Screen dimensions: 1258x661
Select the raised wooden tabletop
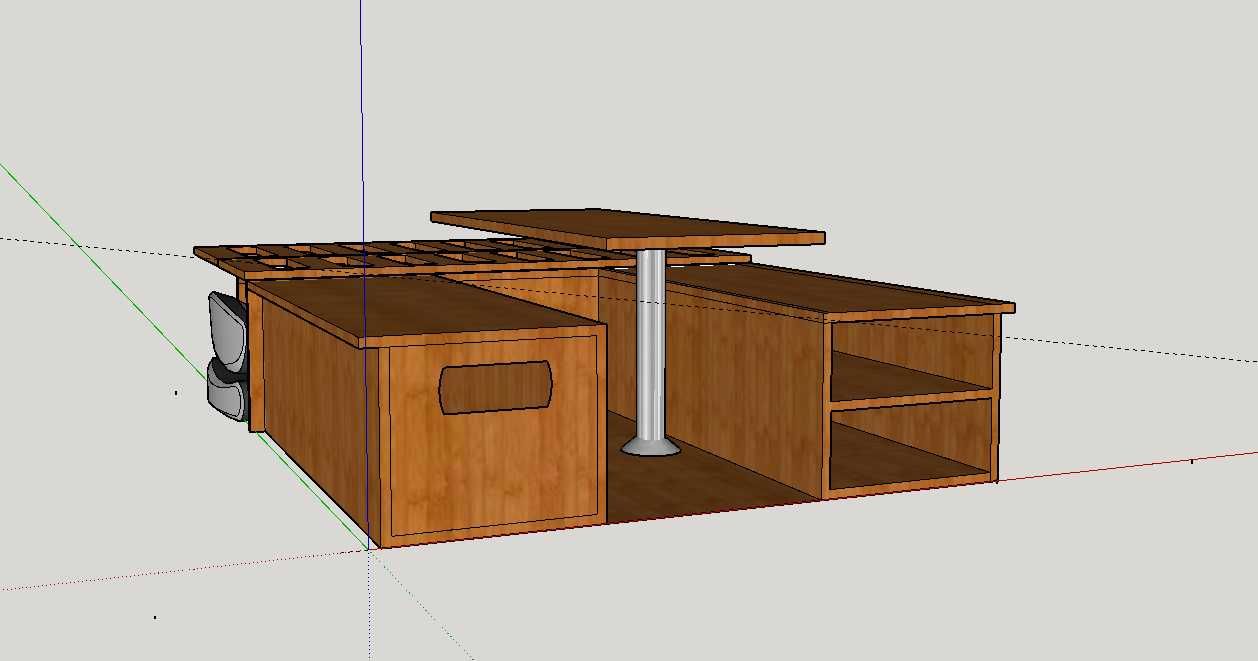pos(628,229)
